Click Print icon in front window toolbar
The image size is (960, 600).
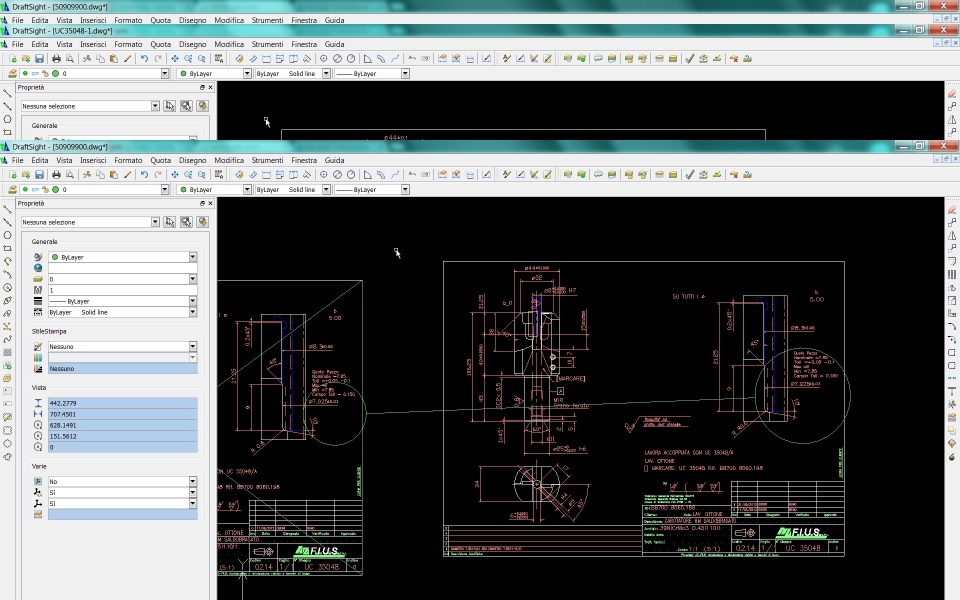point(56,175)
